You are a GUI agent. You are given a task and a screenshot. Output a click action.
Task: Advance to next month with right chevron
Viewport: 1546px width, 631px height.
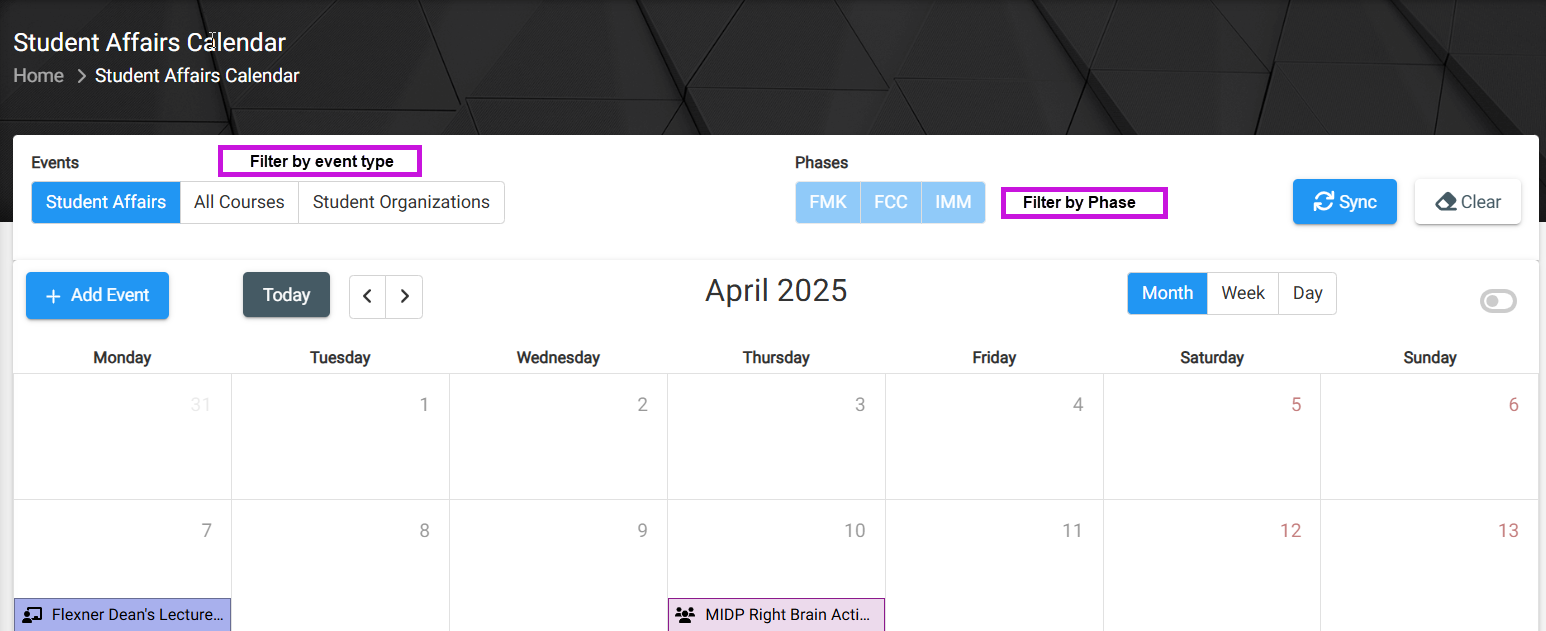point(404,296)
